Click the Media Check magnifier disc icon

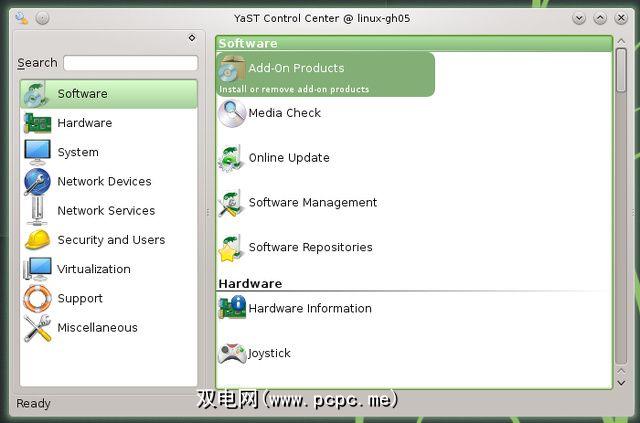pyautogui.click(x=232, y=114)
